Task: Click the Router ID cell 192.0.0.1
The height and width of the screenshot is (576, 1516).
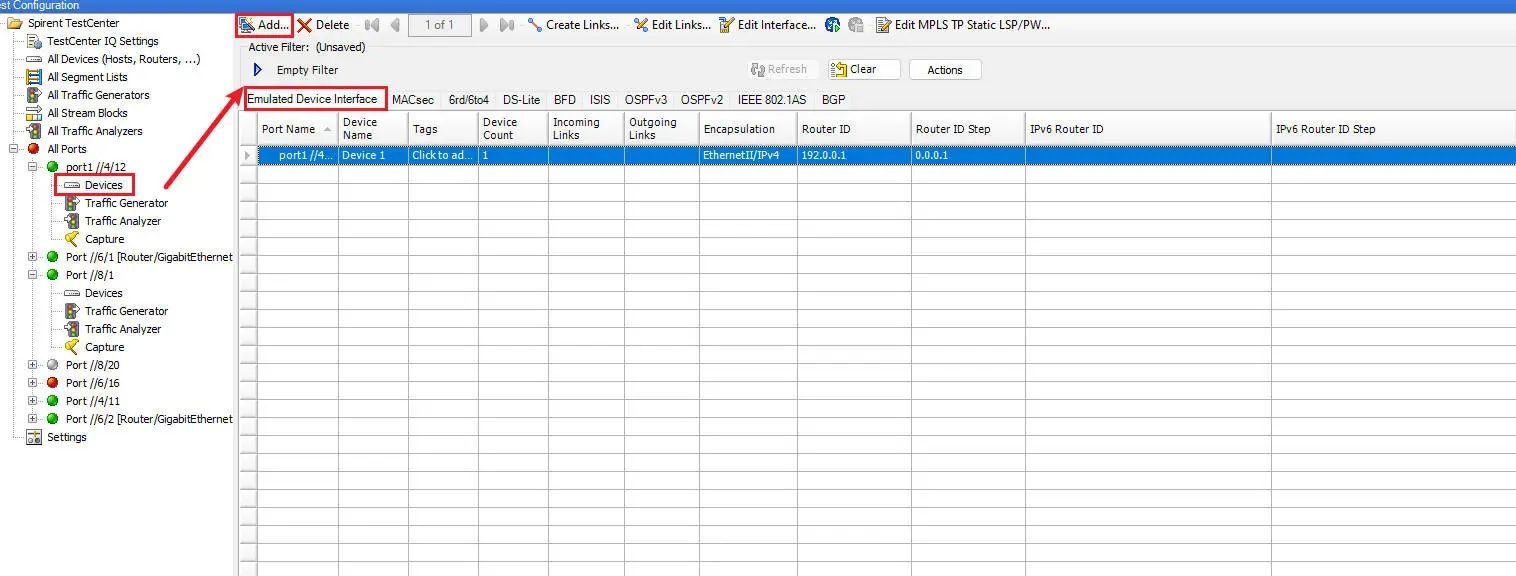Action: (x=823, y=156)
